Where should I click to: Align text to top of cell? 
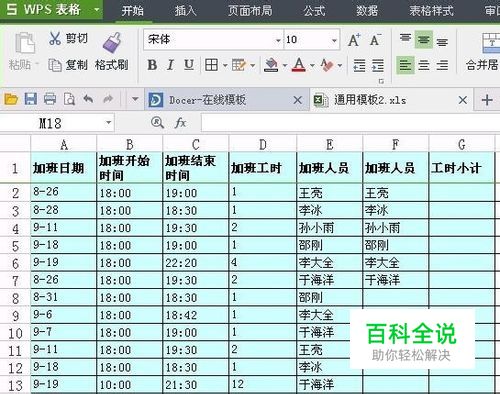coord(405,39)
